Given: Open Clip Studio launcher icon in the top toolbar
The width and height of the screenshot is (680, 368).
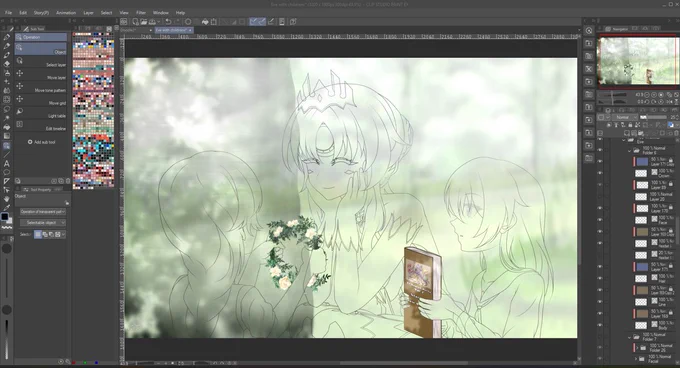Looking at the screenshot, I should click(124, 22).
